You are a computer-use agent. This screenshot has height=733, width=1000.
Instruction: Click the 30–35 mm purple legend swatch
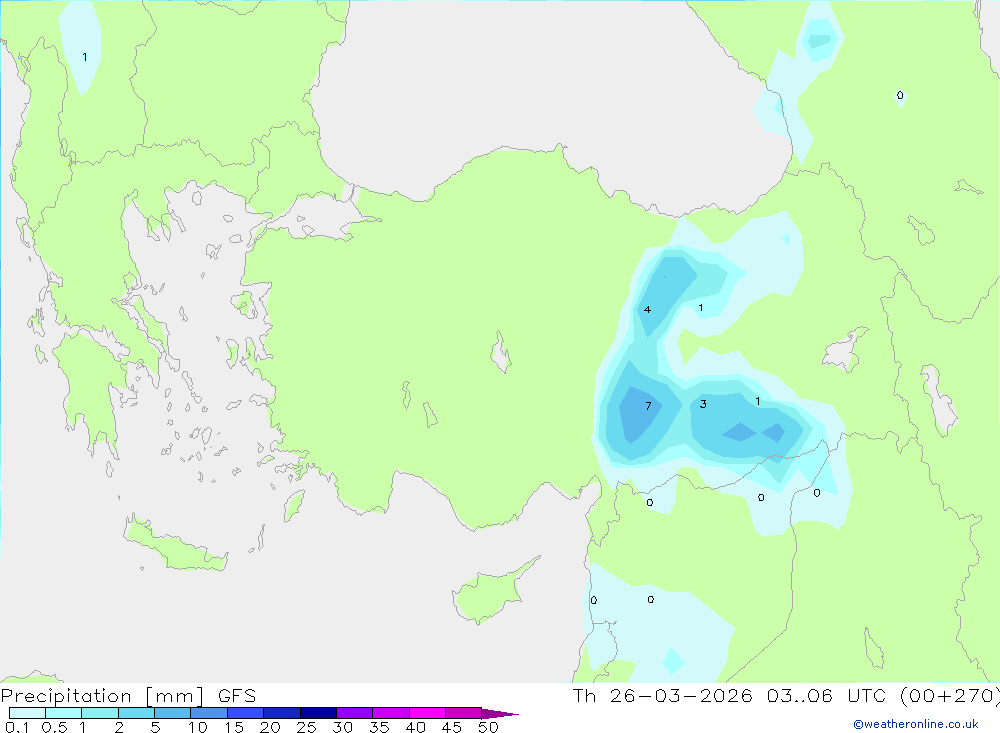tap(354, 713)
